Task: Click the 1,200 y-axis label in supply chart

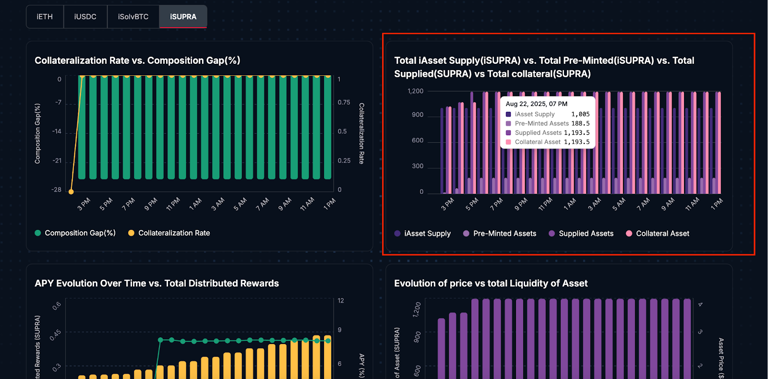Action: coord(416,91)
